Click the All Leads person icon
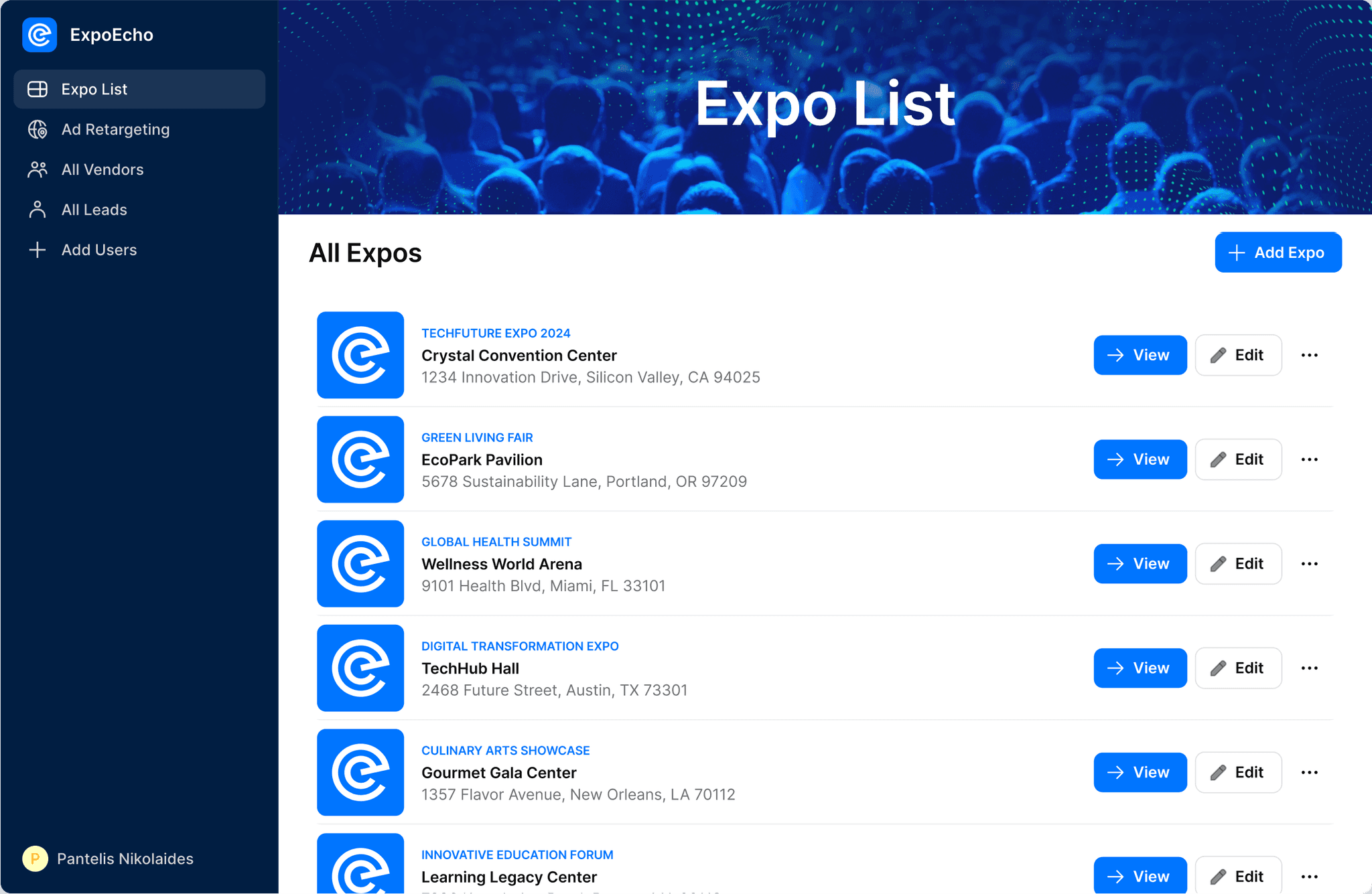The height and width of the screenshot is (894, 1372). [38, 210]
